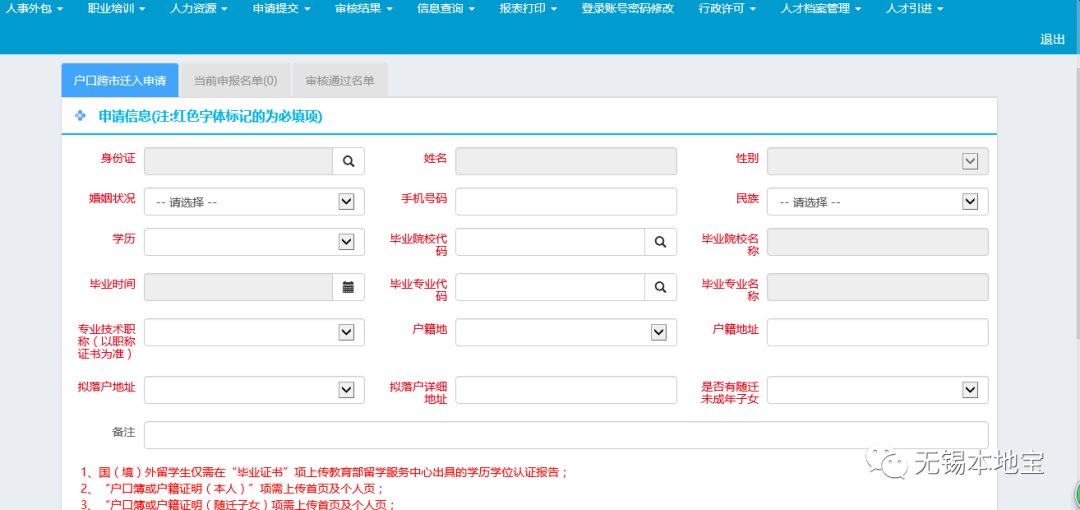Click search icon for 毕业院校代码
Viewport: 1080px width, 510px height.
660,242
